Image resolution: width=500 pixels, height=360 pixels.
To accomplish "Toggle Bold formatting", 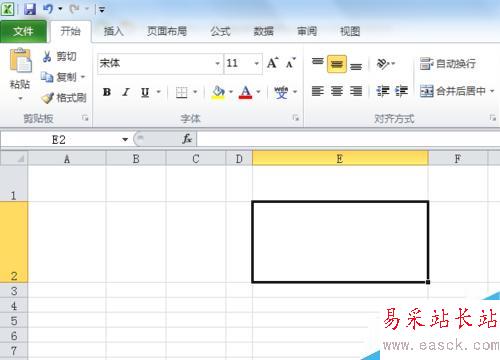I will tap(107, 92).
